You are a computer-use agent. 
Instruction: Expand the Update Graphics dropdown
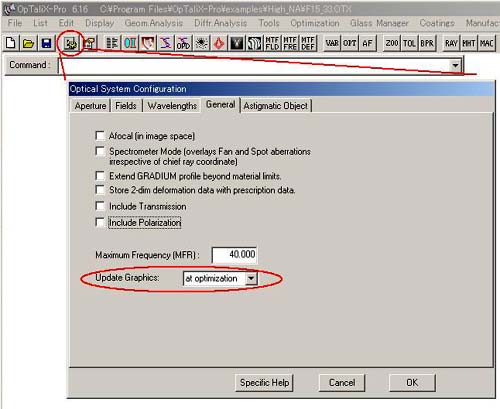[x=251, y=278]
